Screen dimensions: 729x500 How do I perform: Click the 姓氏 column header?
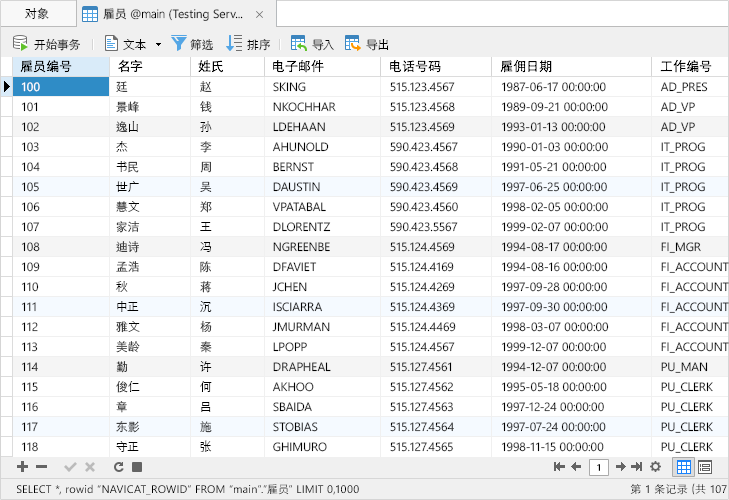227,67
